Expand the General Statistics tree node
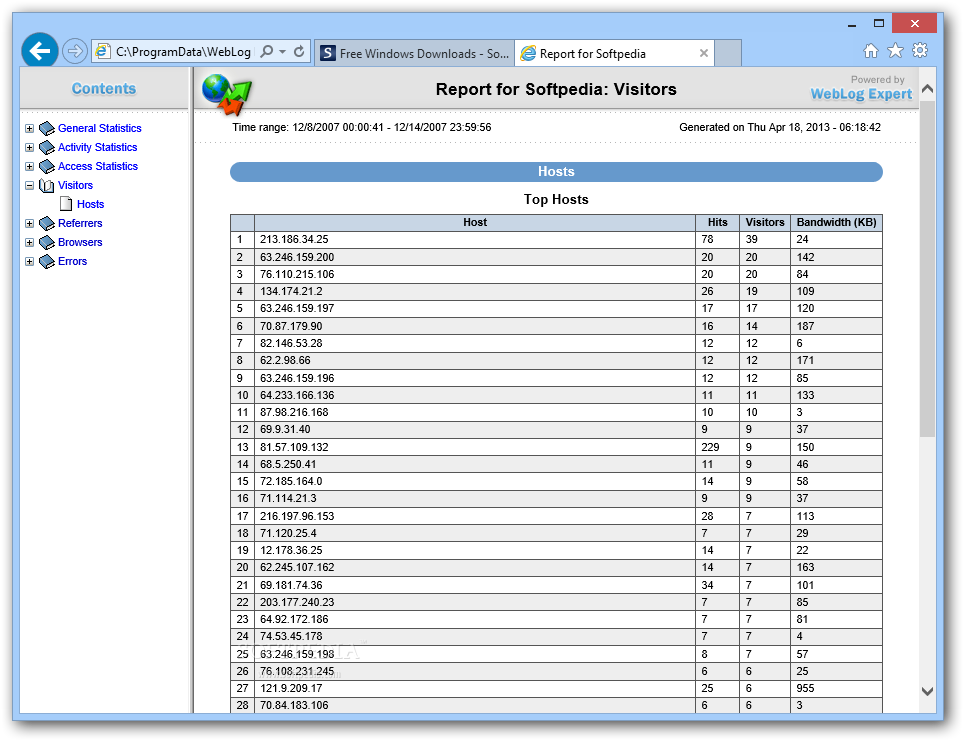The width and height of the screenshot is (964, 741). tap(30, 129)
